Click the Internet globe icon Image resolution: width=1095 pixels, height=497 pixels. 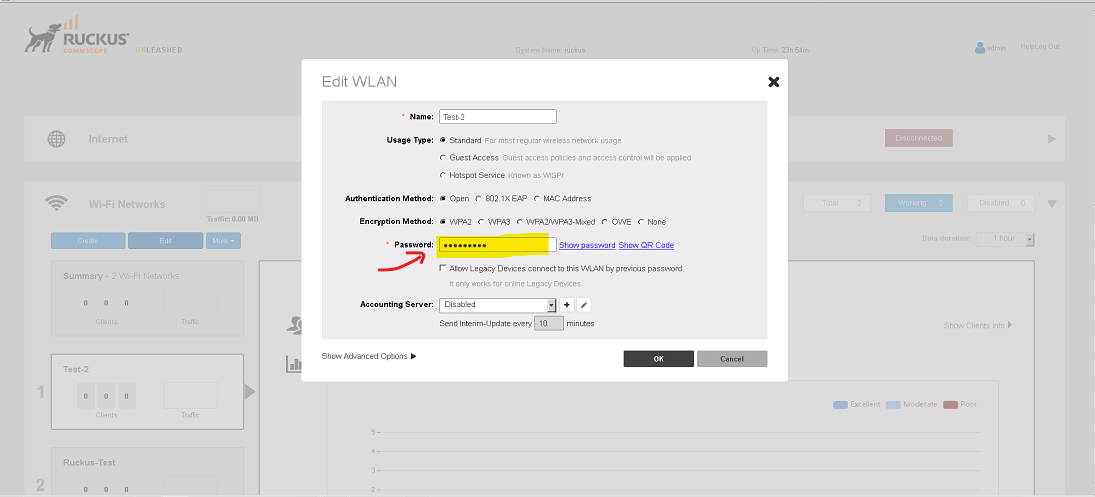coord(57,139)
